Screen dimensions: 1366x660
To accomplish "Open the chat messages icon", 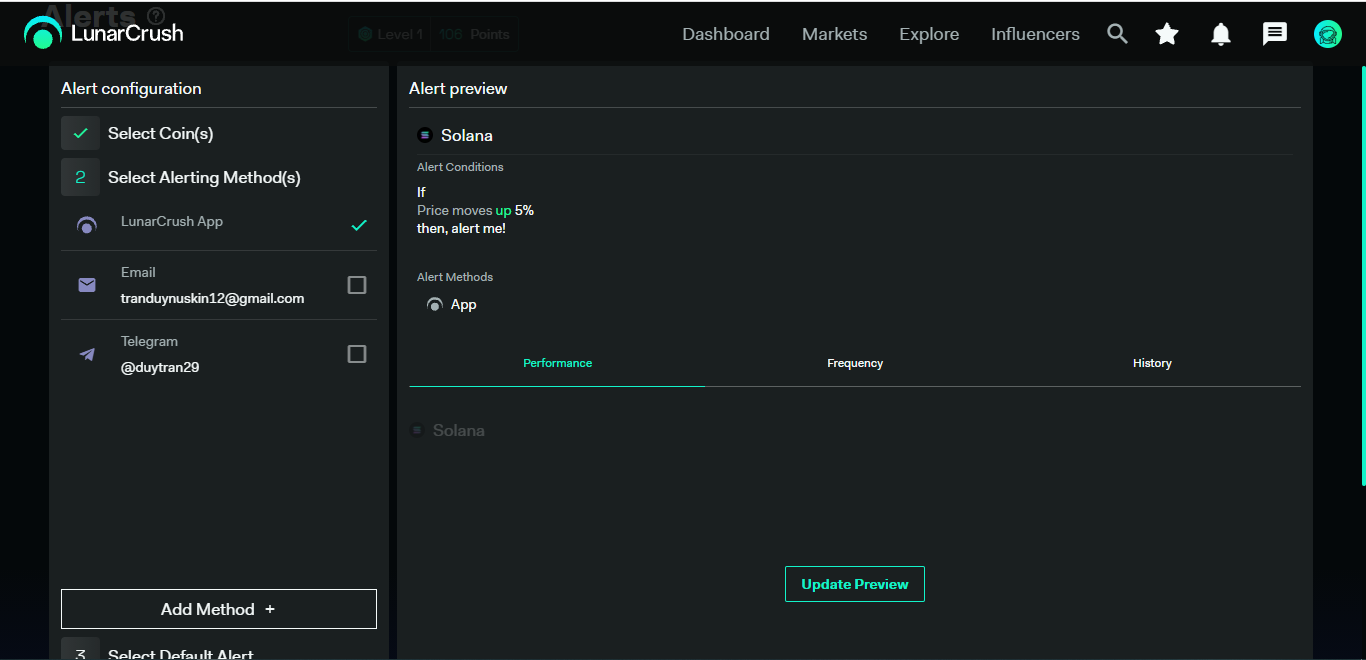I will [x=1274, y=34].
